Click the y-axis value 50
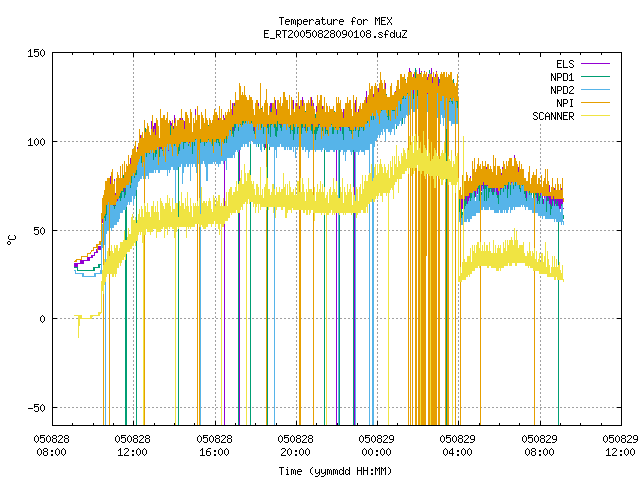640x480 pixels. click(40, 231)
